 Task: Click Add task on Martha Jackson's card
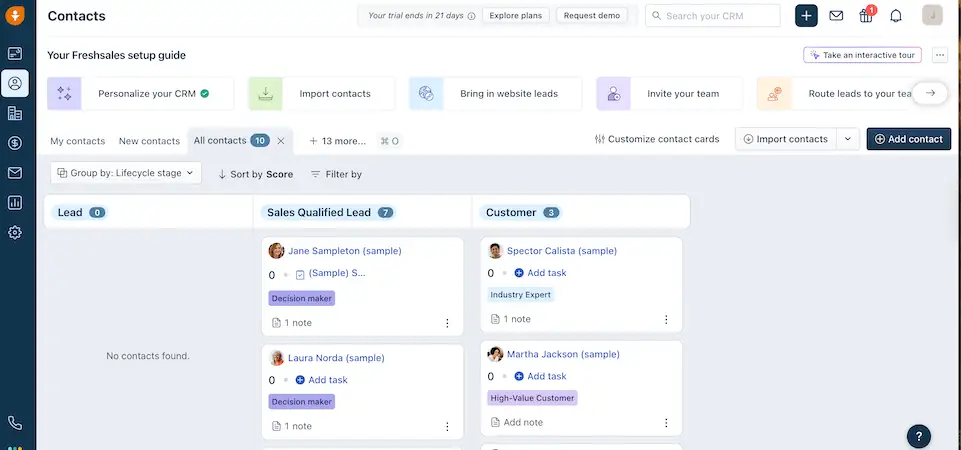coord(541,376)
